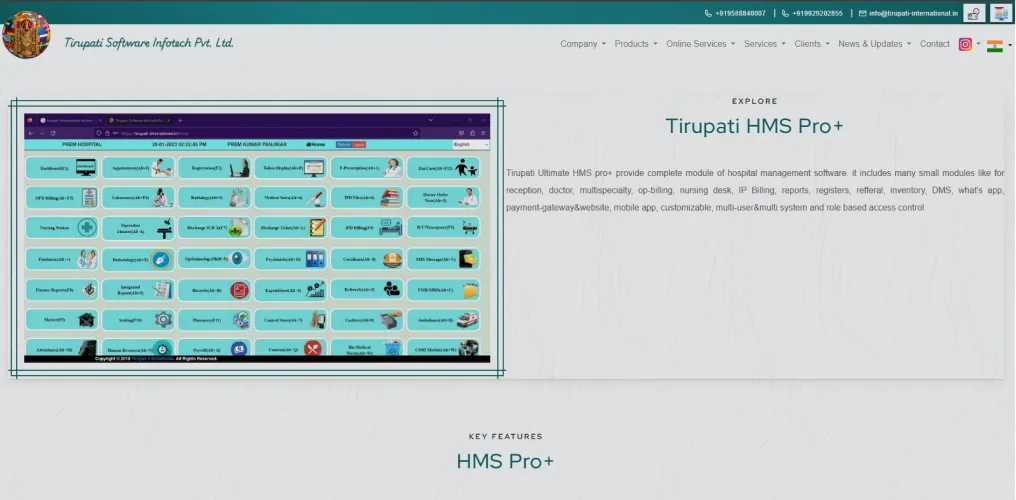Open the India flag language dropdown
1016x500 pixels.
[x=999, y=45]
